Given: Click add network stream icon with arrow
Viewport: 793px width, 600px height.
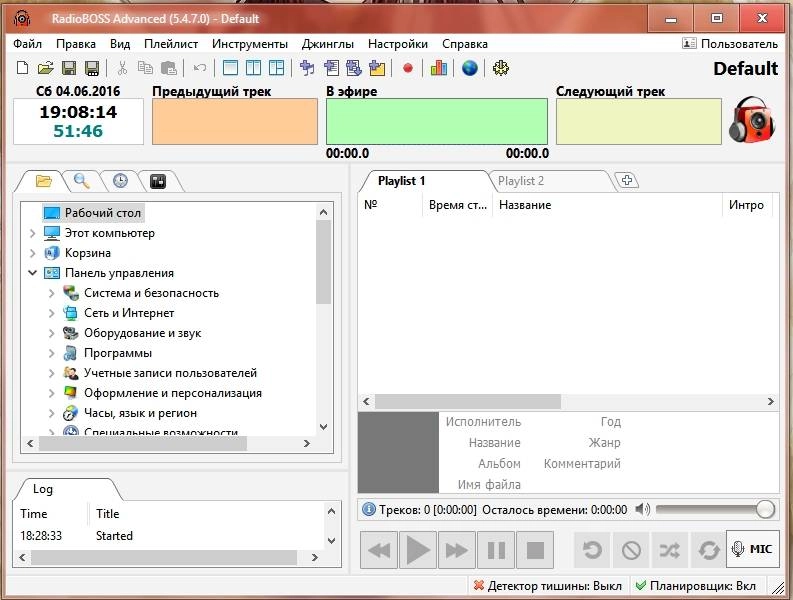Looking at the screenshot, I should pos(354,68).
